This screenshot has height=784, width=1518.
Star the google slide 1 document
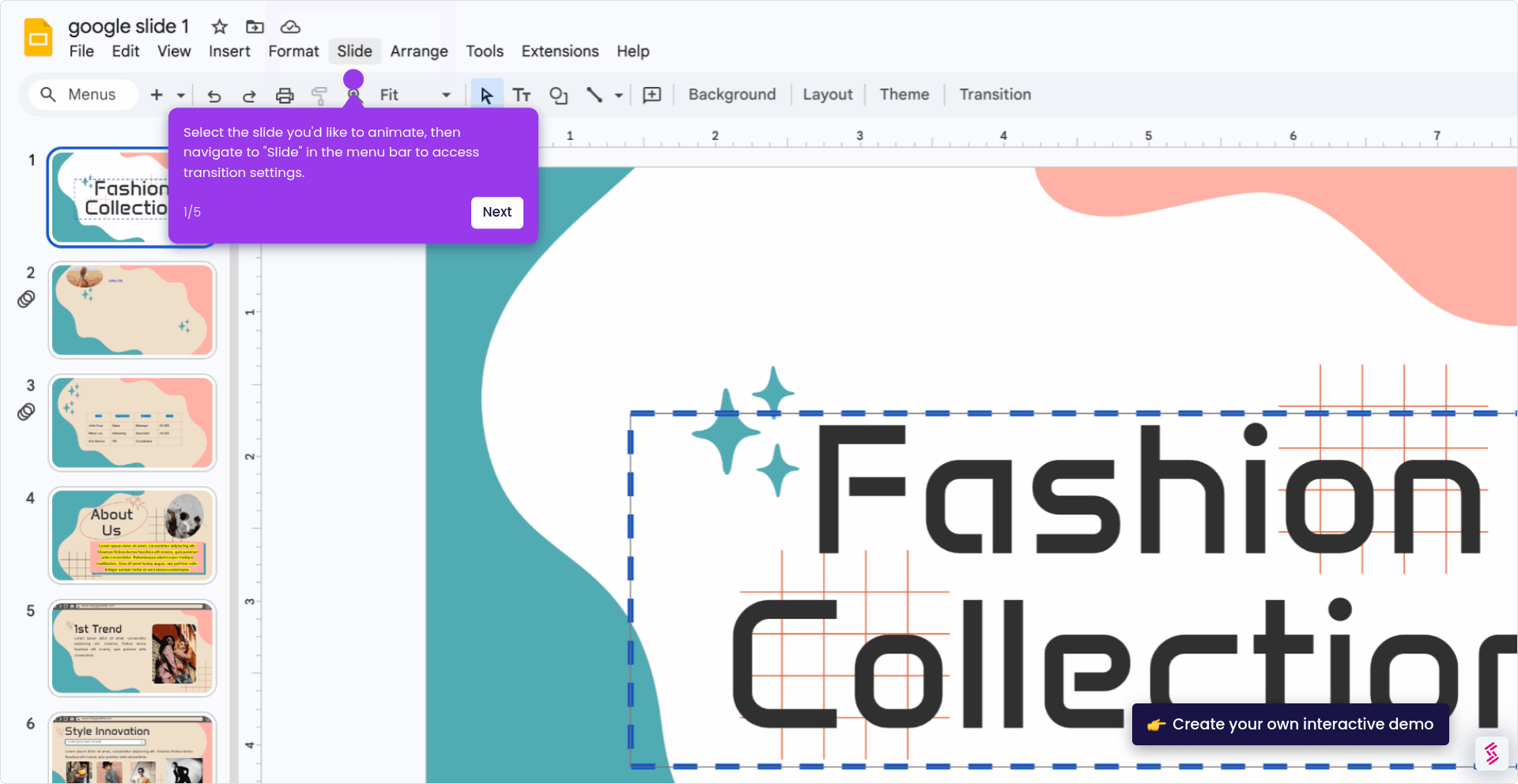click(x=220, y=27)
